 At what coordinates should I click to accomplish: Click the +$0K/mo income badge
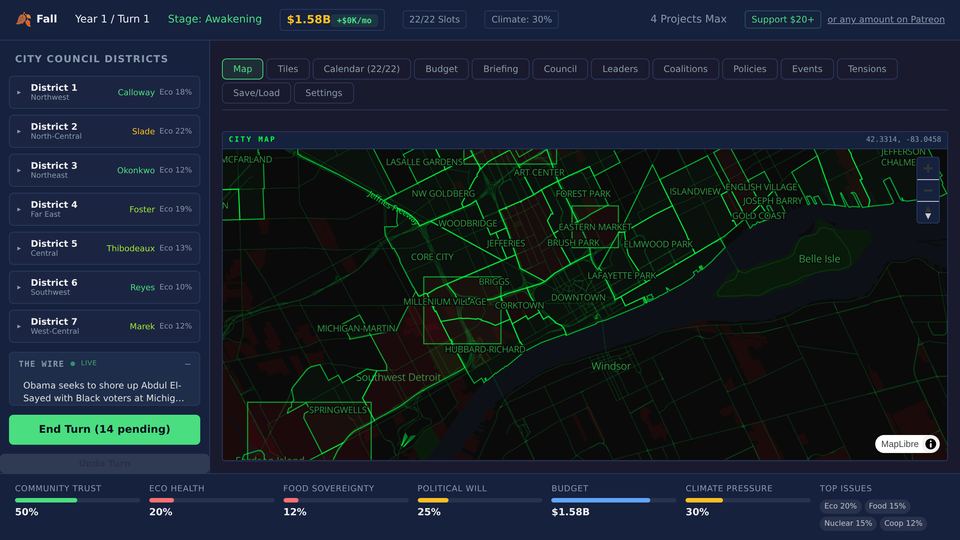pyautogui.click(x=354, y=20)
